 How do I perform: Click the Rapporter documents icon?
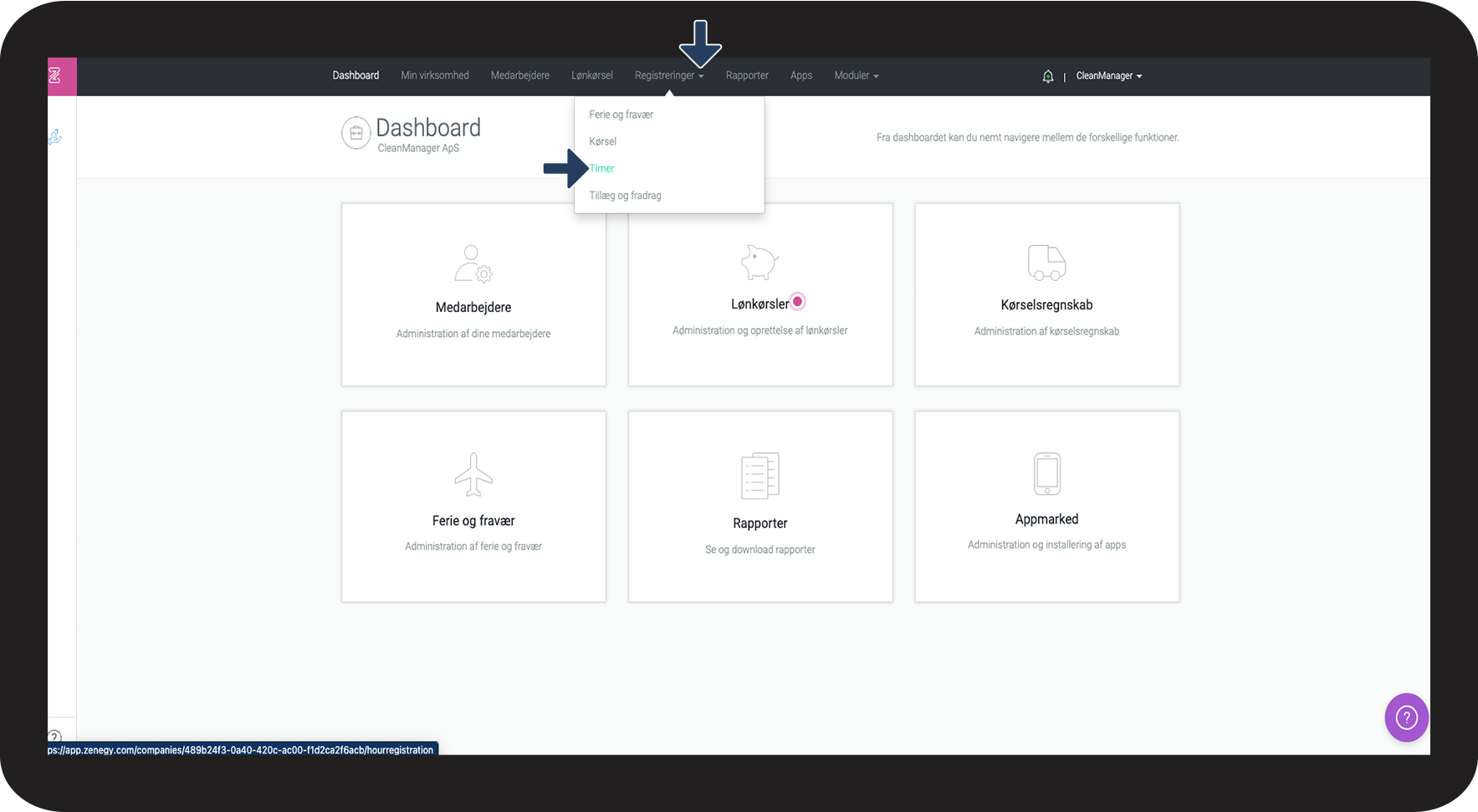(x=760, y=476)
